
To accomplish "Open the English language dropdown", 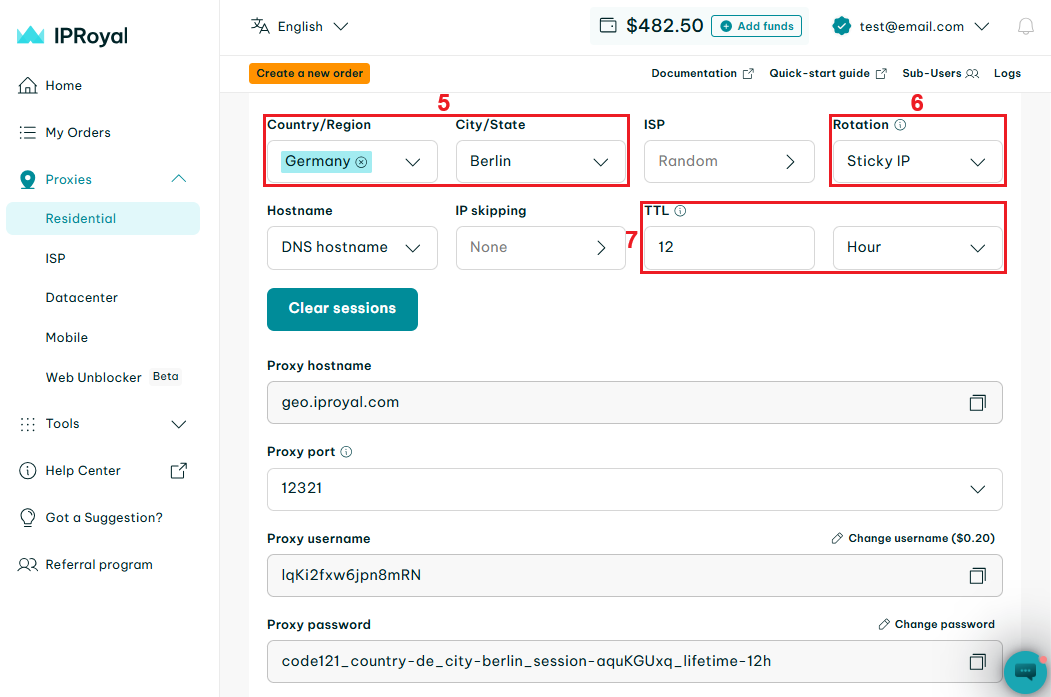I will pyautogui.click(x=300, y=26).
